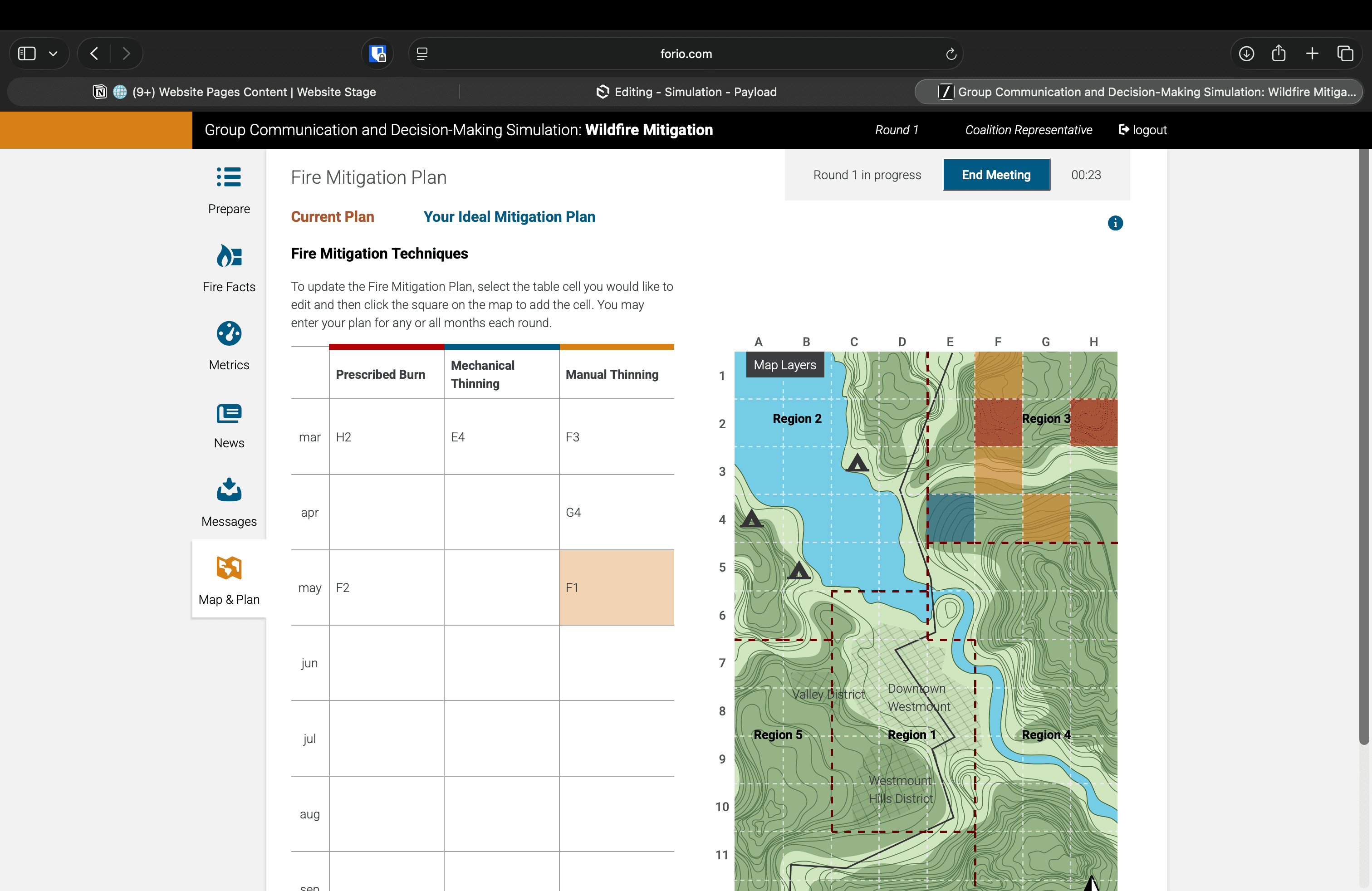Click the browser reload icon
This screenshot has height=891, width=1372.
pyautogui.click(x=951, y=54)
